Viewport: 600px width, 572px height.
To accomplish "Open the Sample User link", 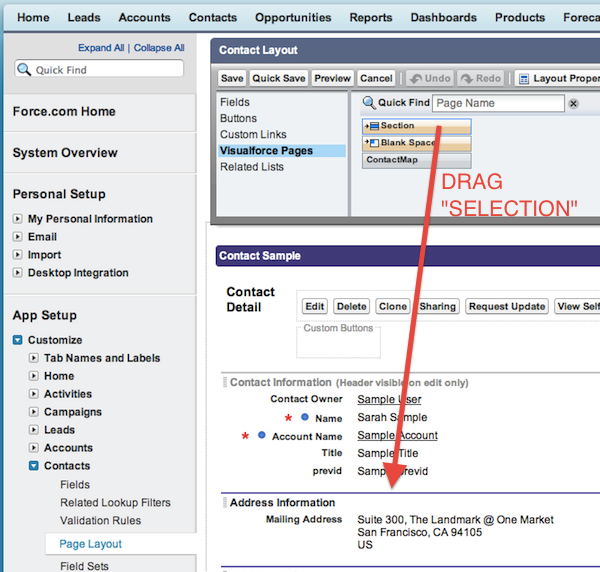I will click(389, 399).
